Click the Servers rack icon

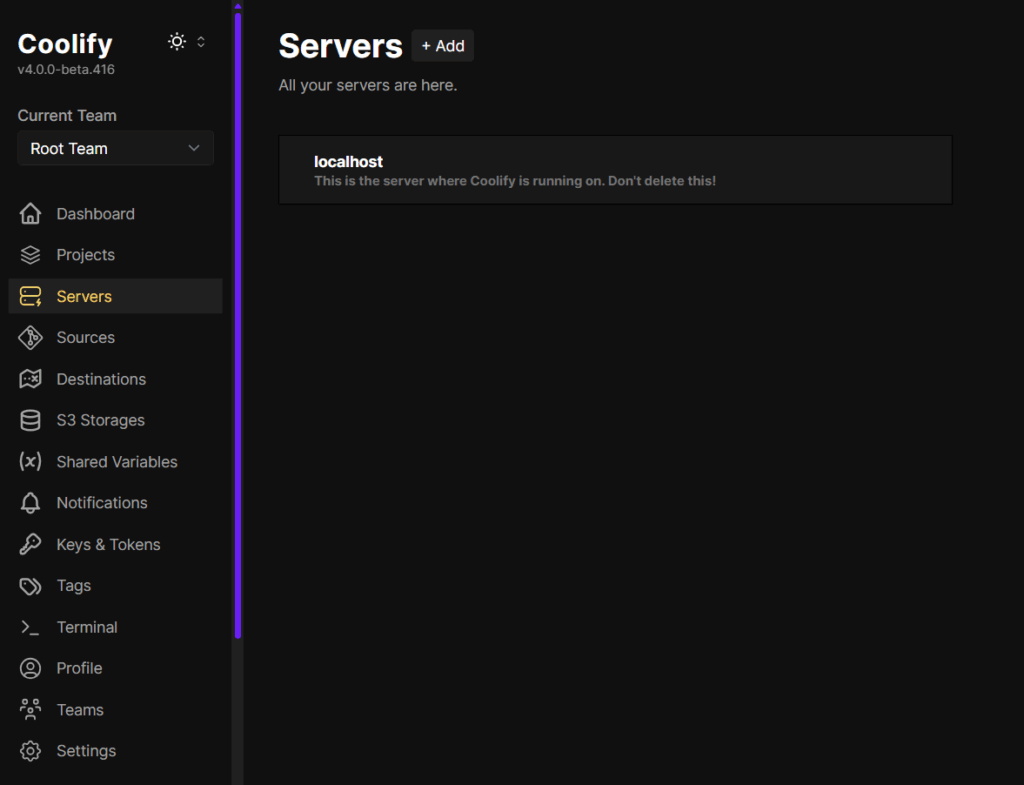(30, 296)
